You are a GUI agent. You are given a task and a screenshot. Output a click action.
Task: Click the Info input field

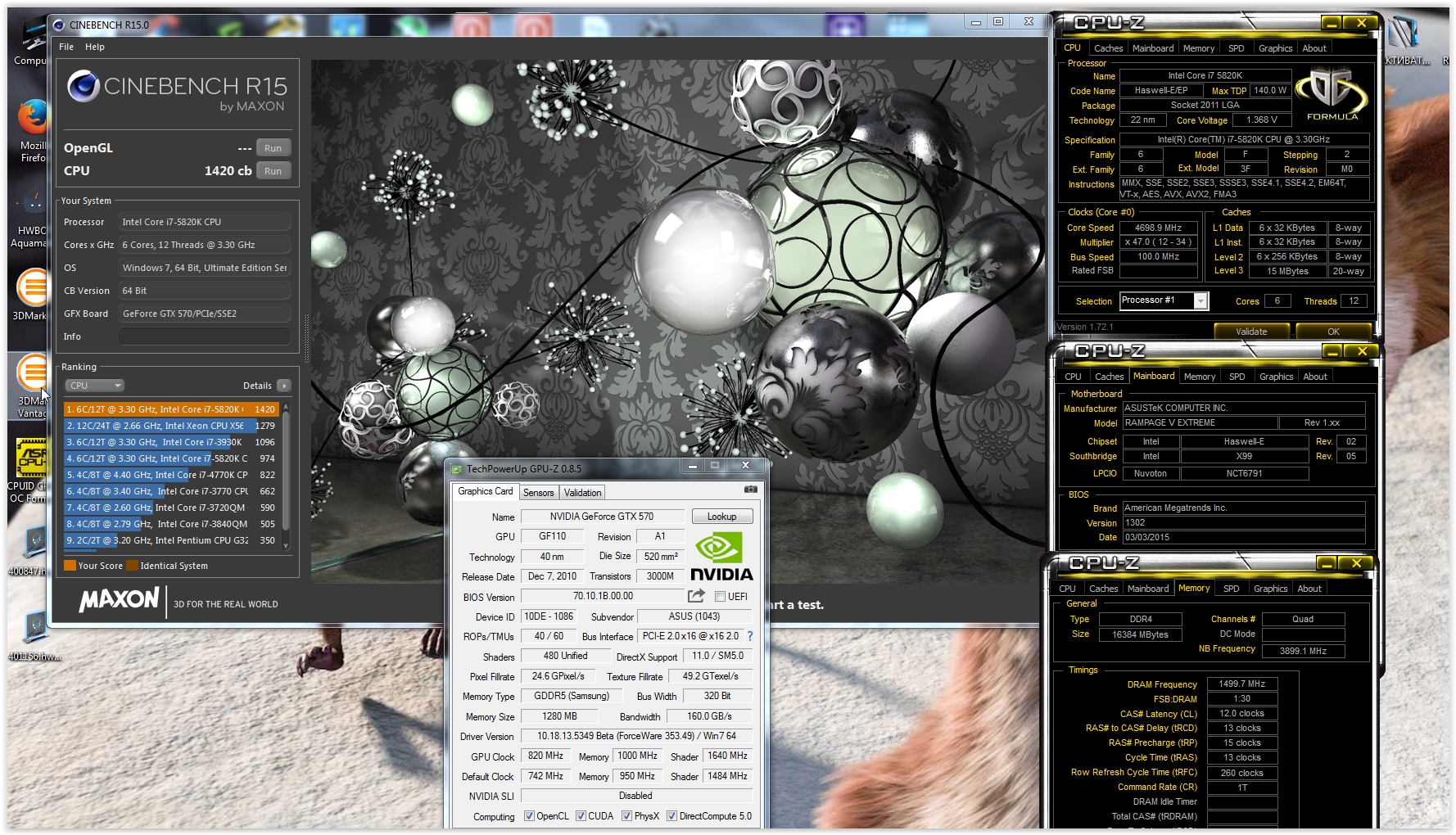(x=205, y=336)
